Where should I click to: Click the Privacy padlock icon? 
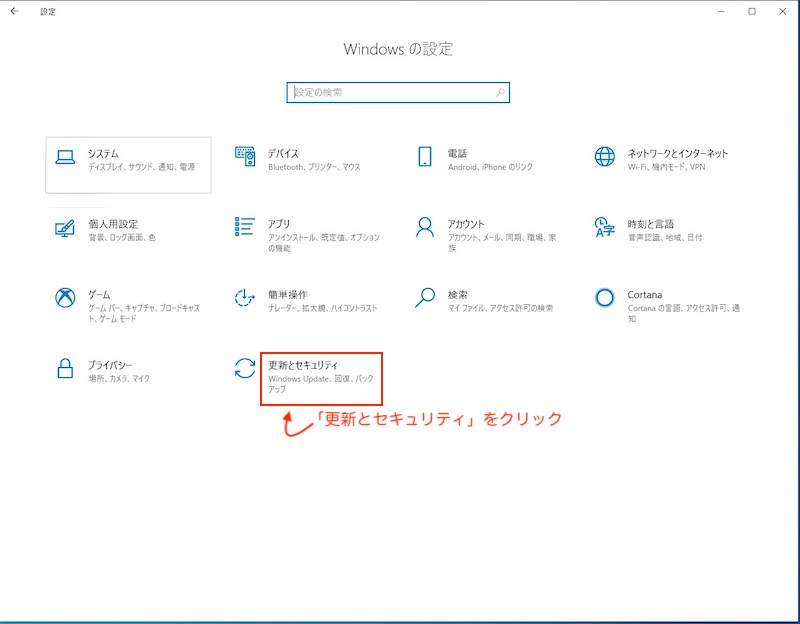point(65,368)
